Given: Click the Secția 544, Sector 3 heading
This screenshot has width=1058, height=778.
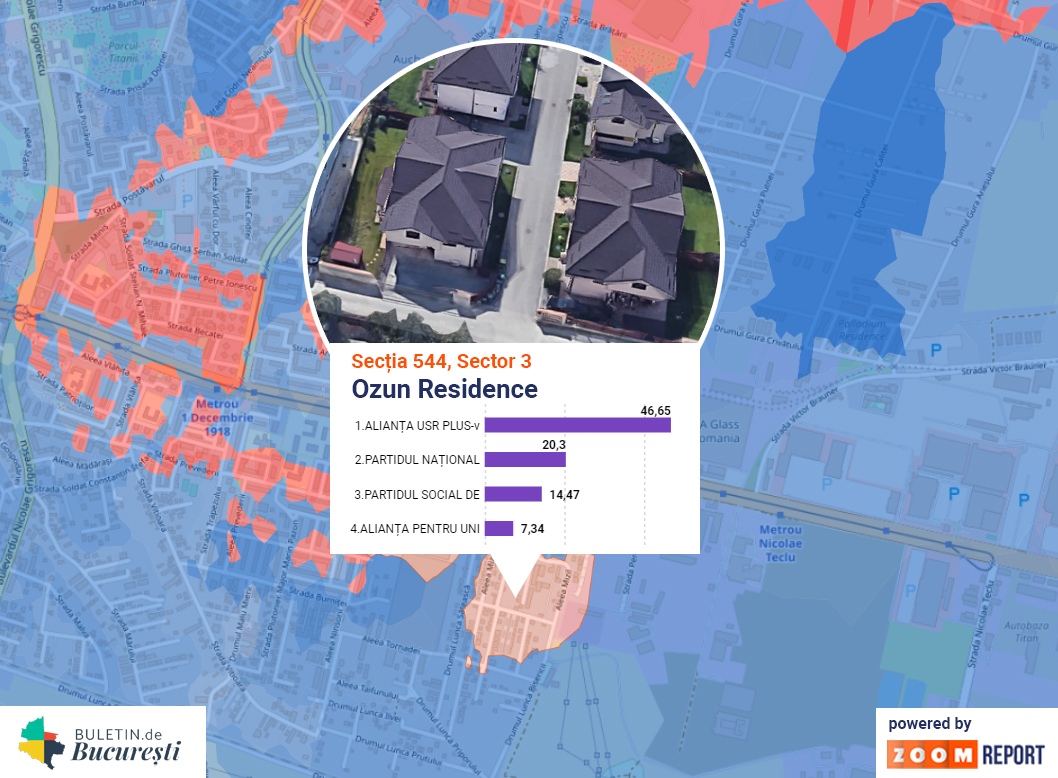Looking at the screenshot, I should pos(441,361).
